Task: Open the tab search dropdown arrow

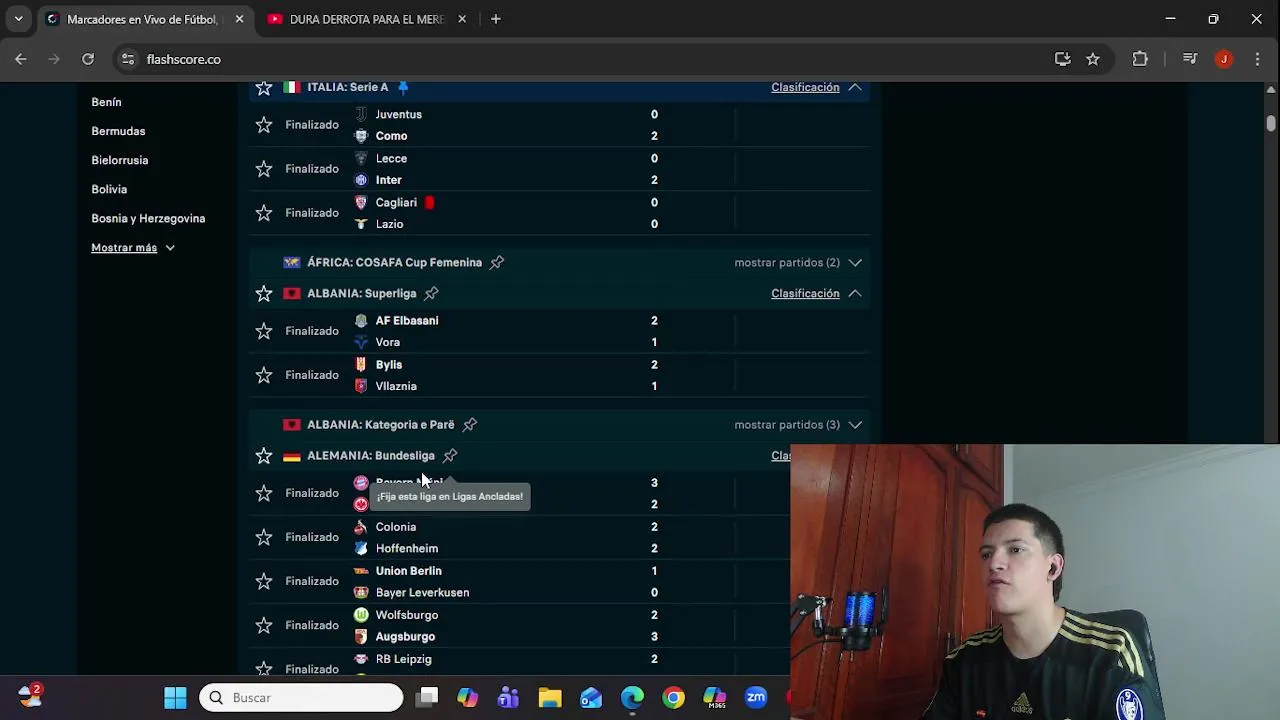Action: (x=18, y=19)
